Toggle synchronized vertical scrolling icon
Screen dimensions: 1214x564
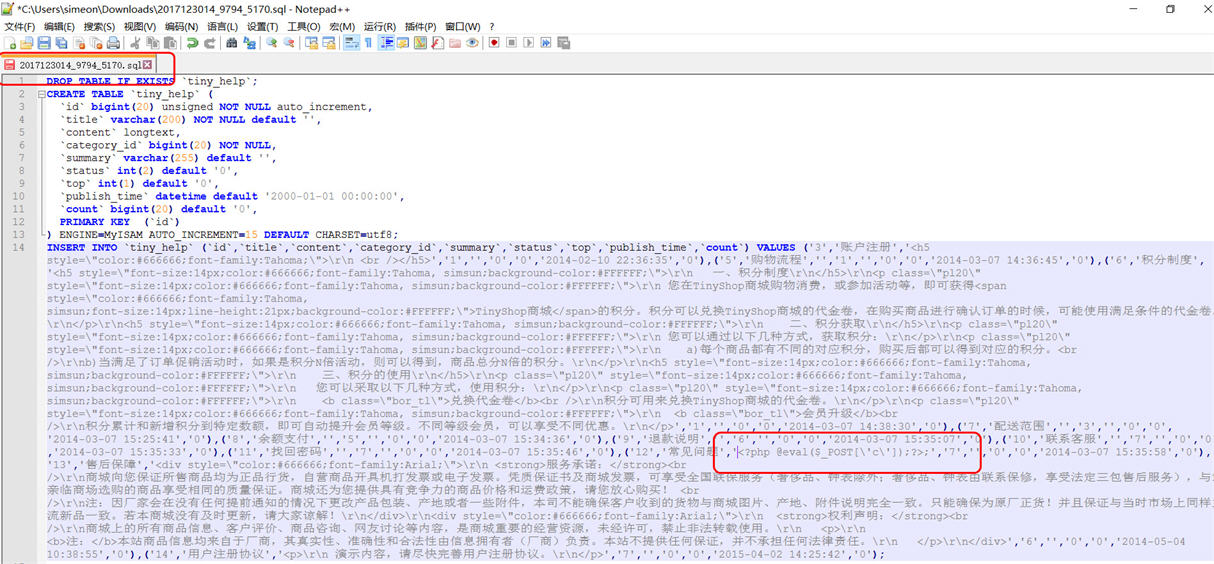[x=311, y=43]
